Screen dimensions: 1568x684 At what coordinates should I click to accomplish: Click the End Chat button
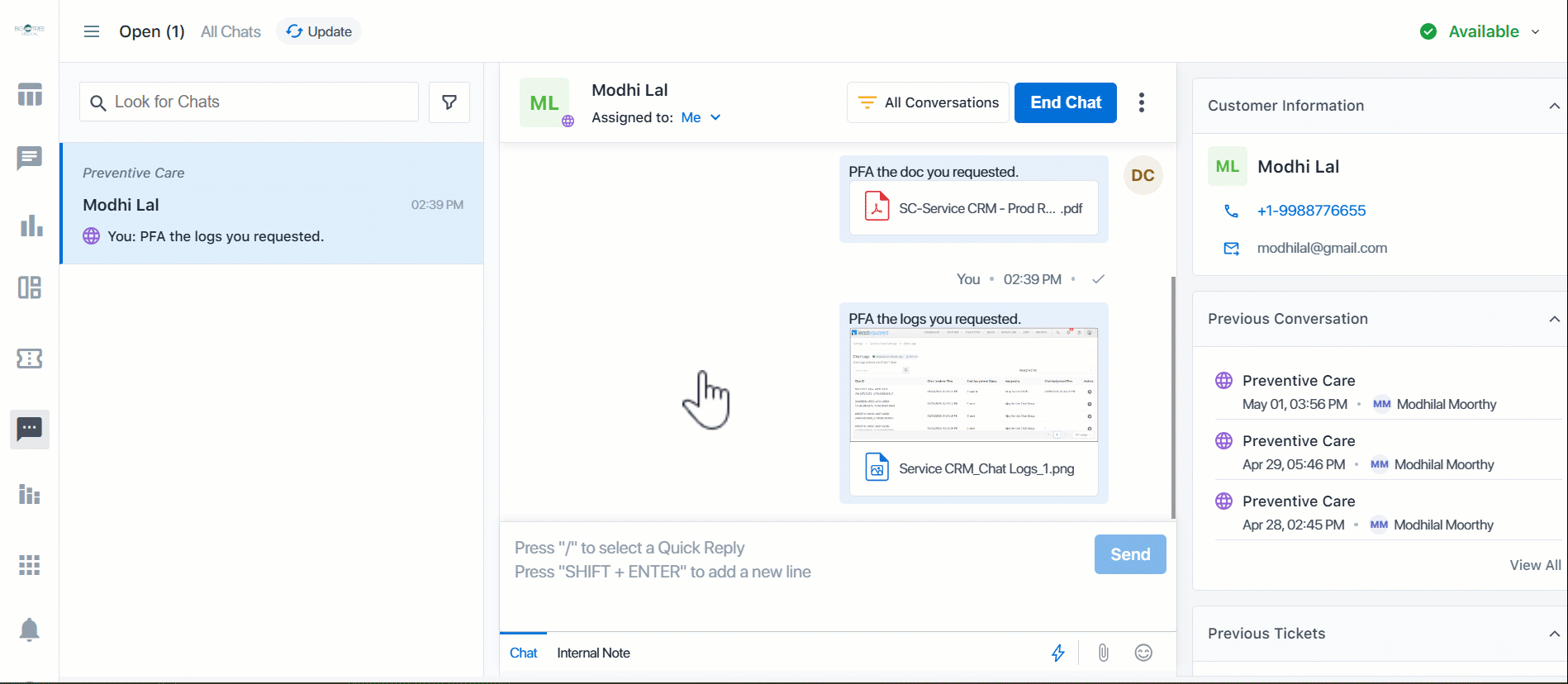pyautogui.click(x=1066, y=102)
